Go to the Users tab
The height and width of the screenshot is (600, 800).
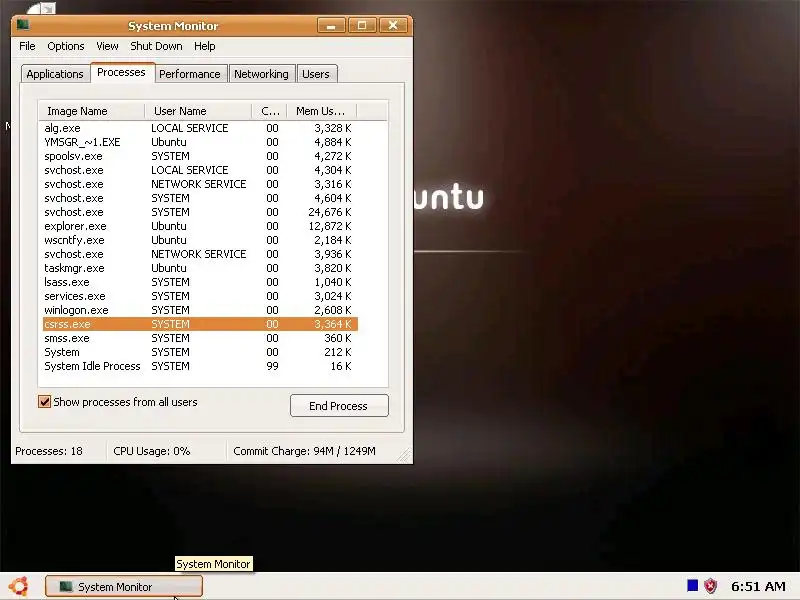point(316,74)
